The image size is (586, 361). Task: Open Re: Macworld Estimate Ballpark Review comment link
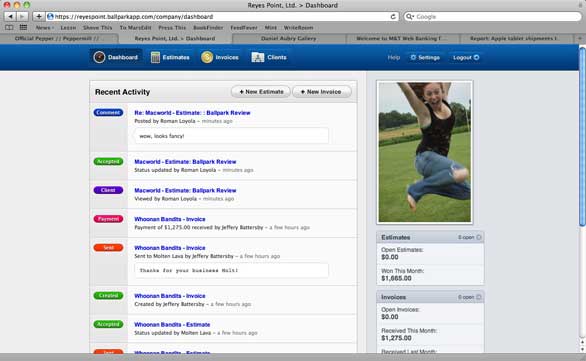click(x=192, y=113)
